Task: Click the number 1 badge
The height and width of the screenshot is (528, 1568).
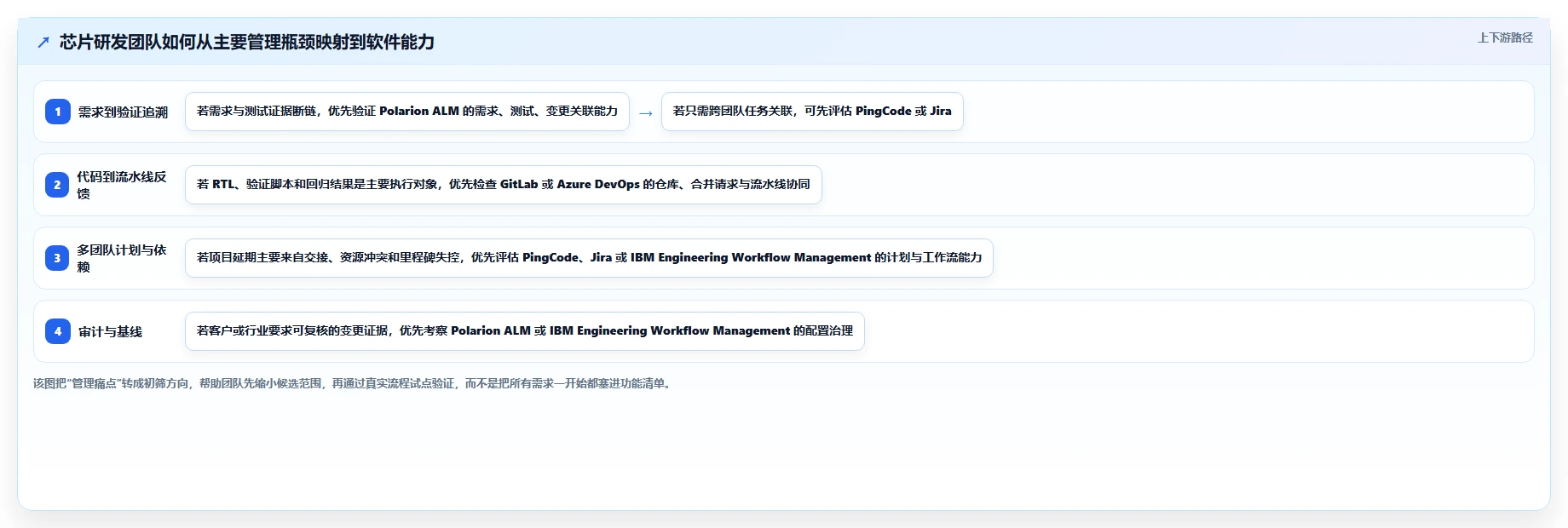Action: coord(58,112)
